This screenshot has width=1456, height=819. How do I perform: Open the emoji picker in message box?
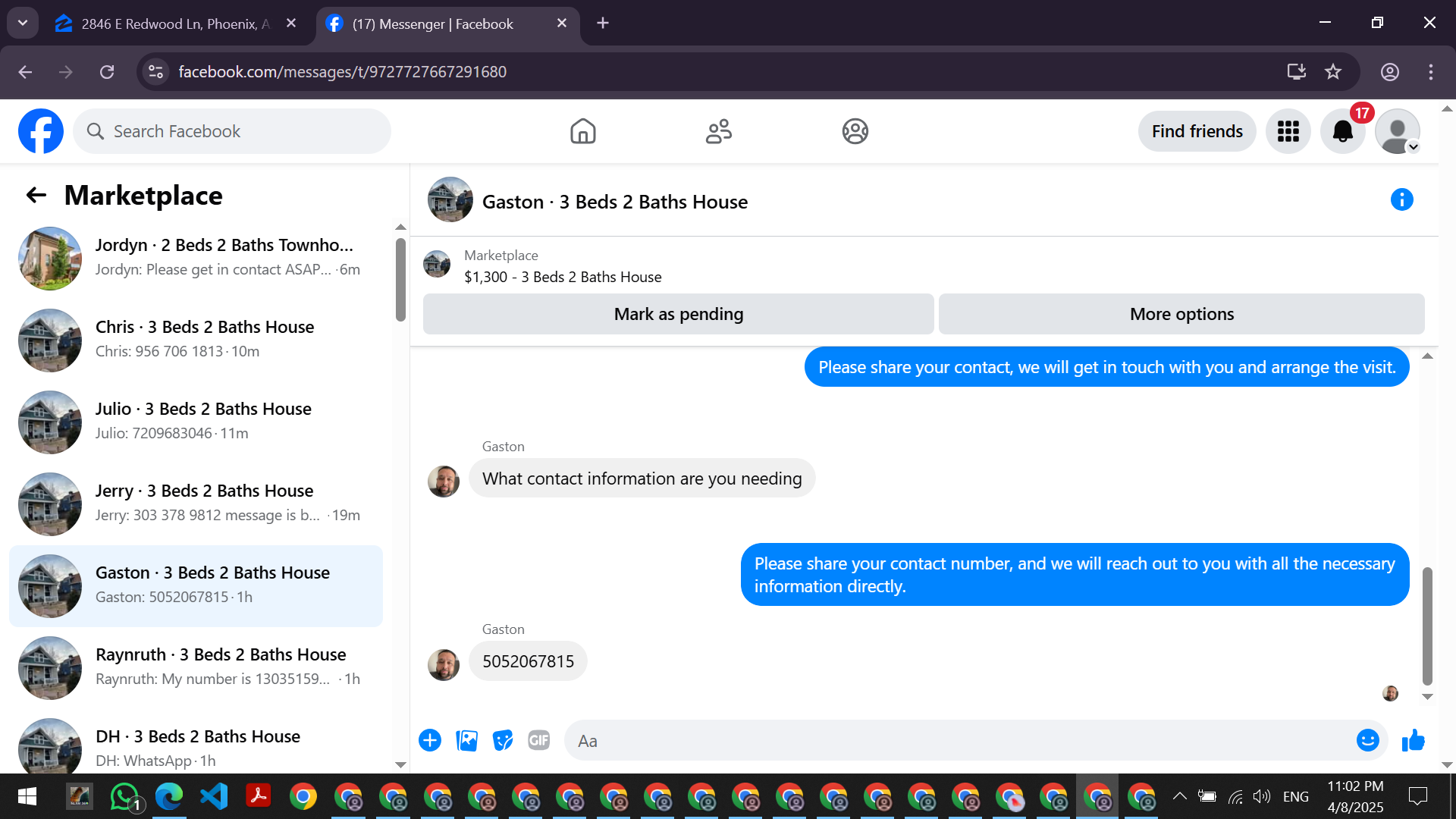pos(1367,740)
